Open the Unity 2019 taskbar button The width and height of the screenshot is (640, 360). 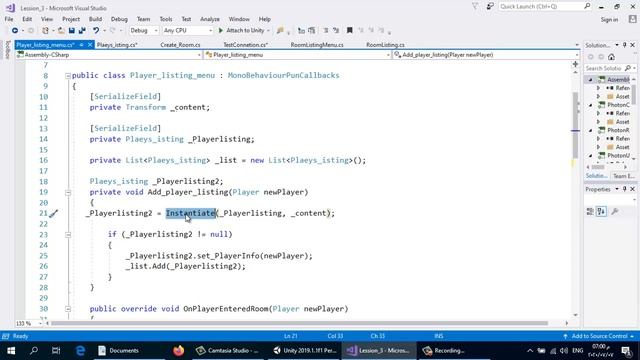point(304,351)
